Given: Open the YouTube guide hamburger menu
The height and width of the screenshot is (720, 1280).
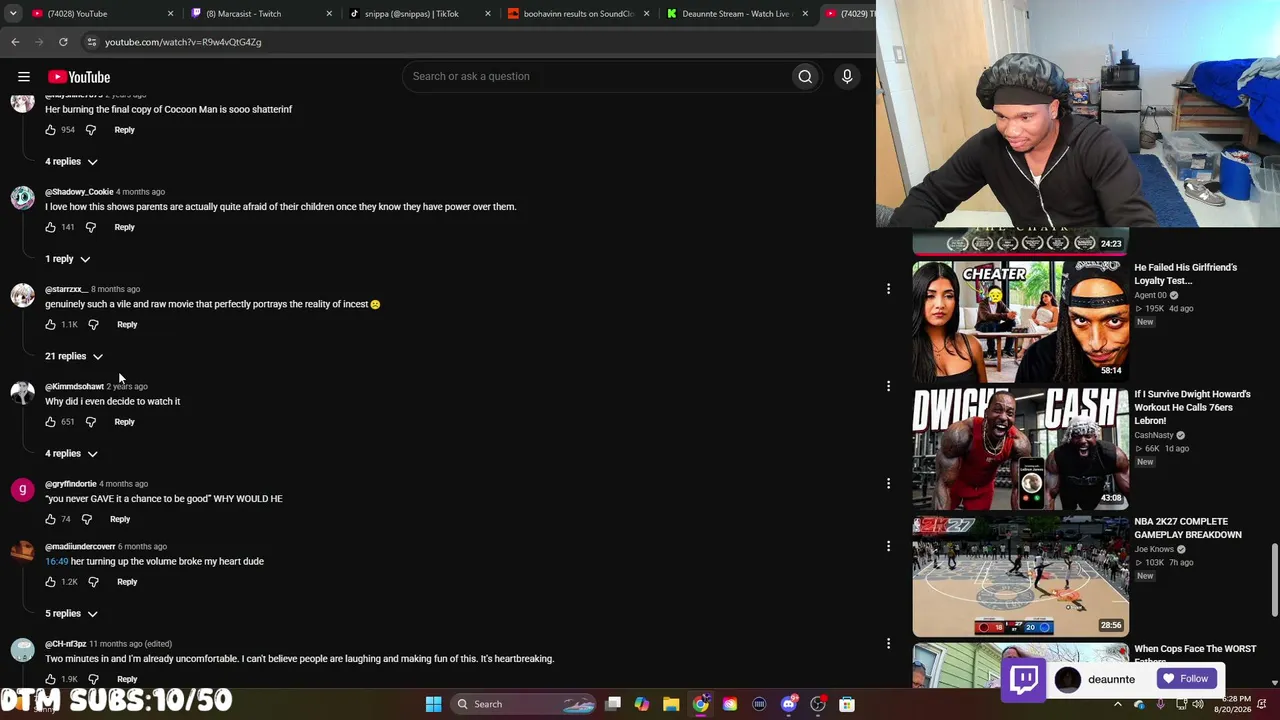Looking at the screenshot, I should 24,77.
